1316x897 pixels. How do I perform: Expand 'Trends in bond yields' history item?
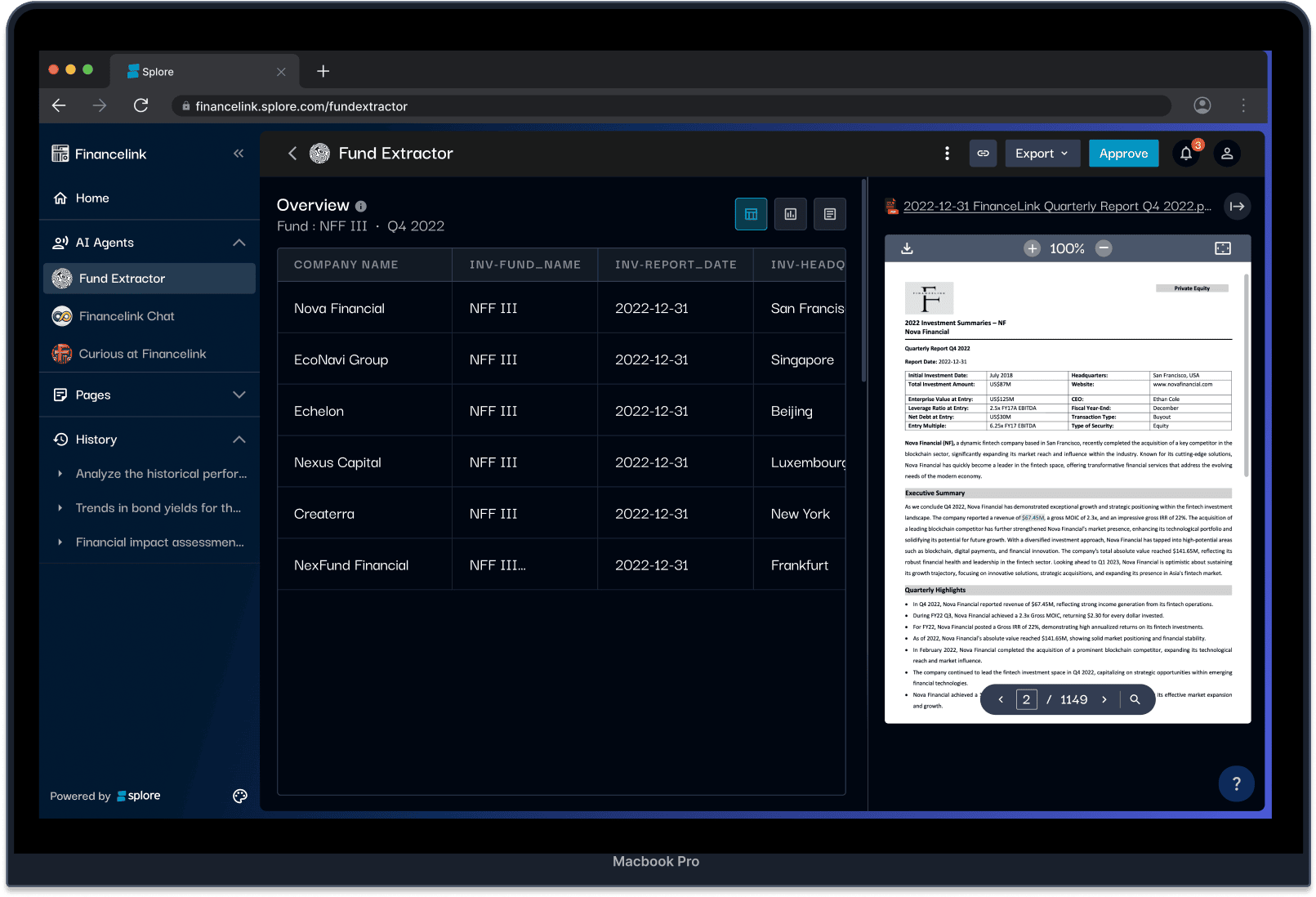(60, 508)
